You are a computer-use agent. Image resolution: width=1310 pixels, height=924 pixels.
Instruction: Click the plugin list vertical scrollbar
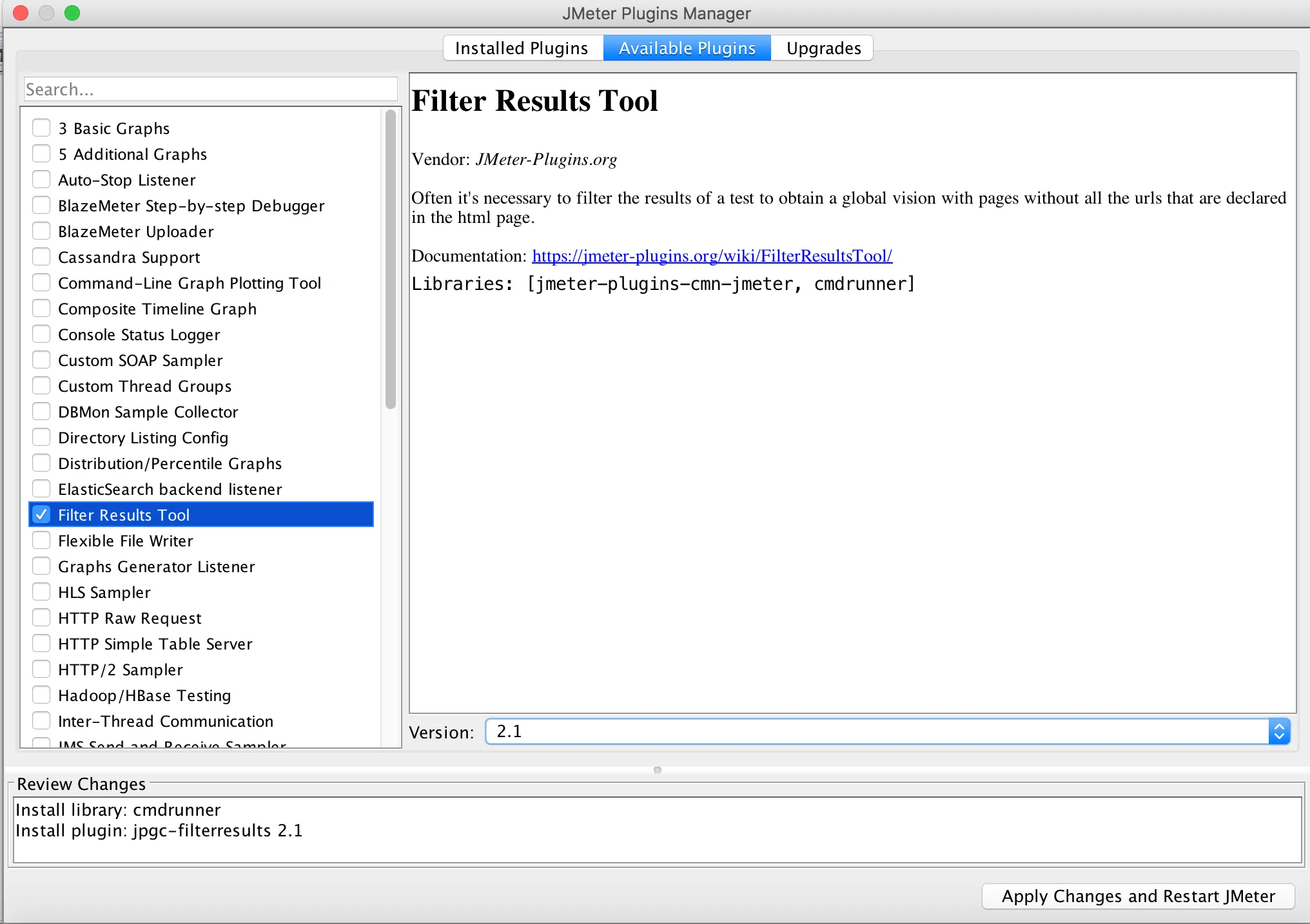tap(390, 258)
